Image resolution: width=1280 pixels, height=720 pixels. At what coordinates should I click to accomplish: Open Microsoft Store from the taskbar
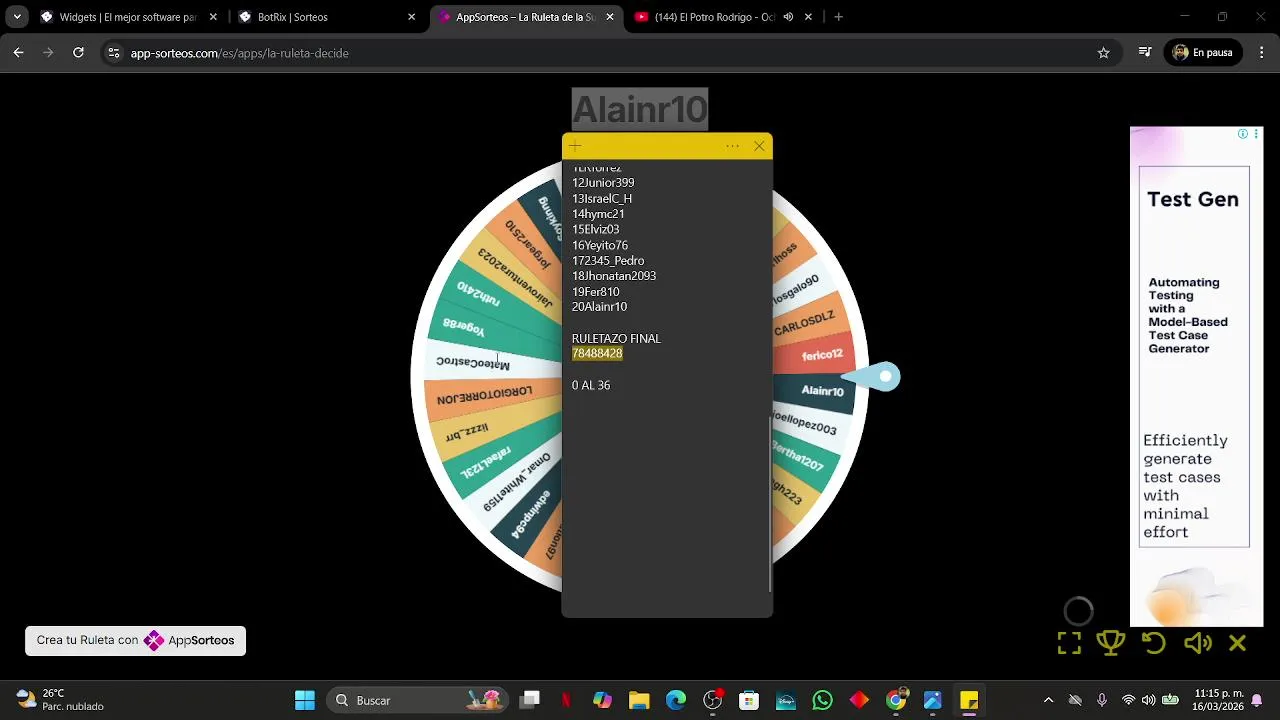click(749, 700)
